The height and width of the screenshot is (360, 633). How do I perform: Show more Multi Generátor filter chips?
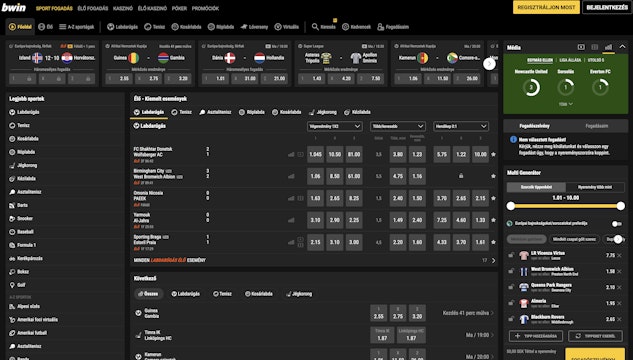[x=618, y=239]
